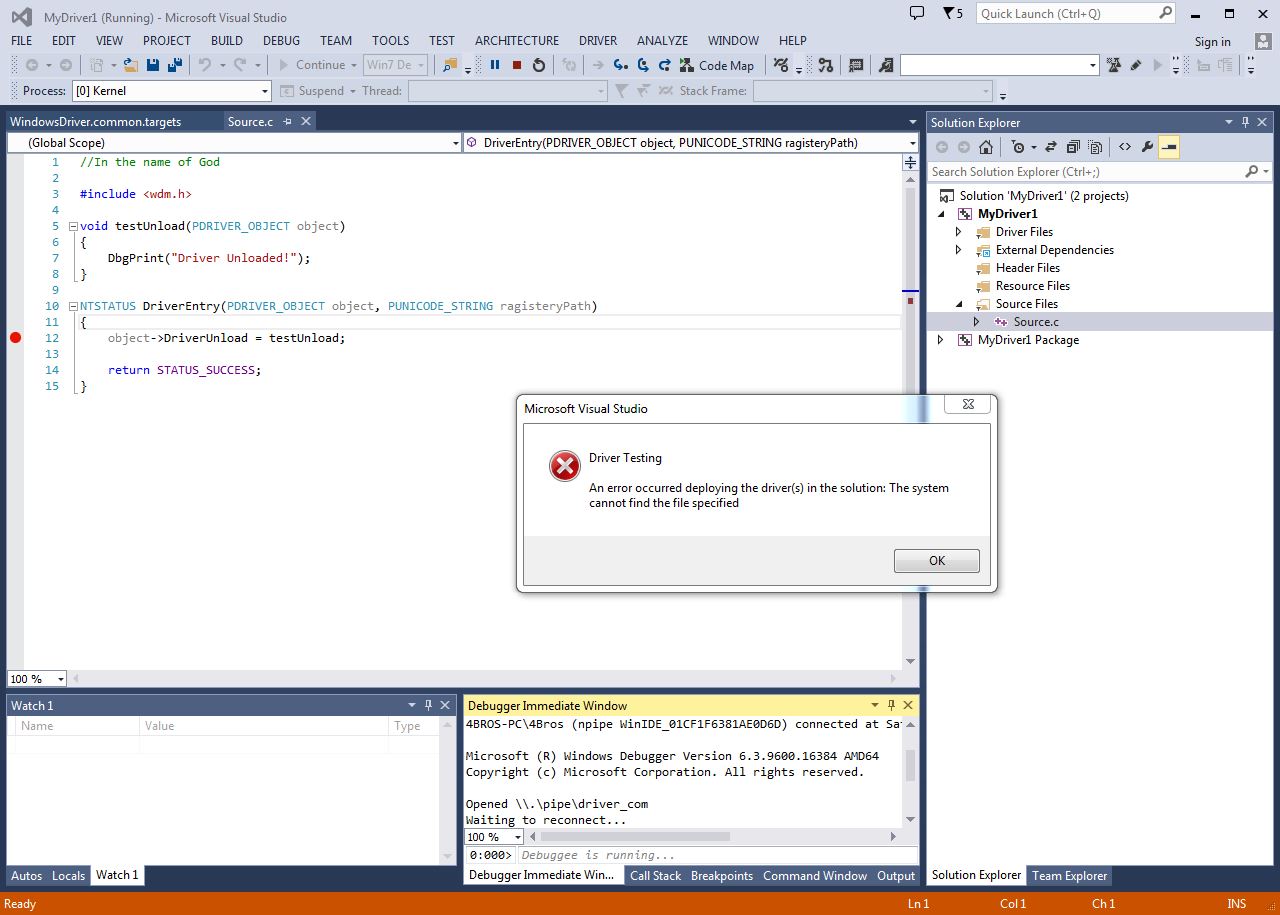Open the ARCHITECTURE menu

tap(517, 41)
